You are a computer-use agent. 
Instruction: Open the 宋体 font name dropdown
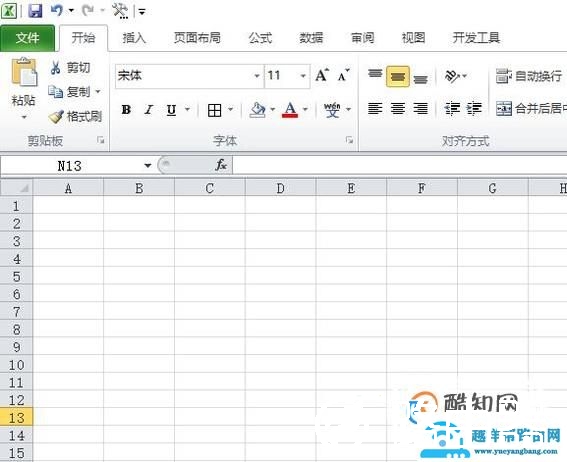257,76
